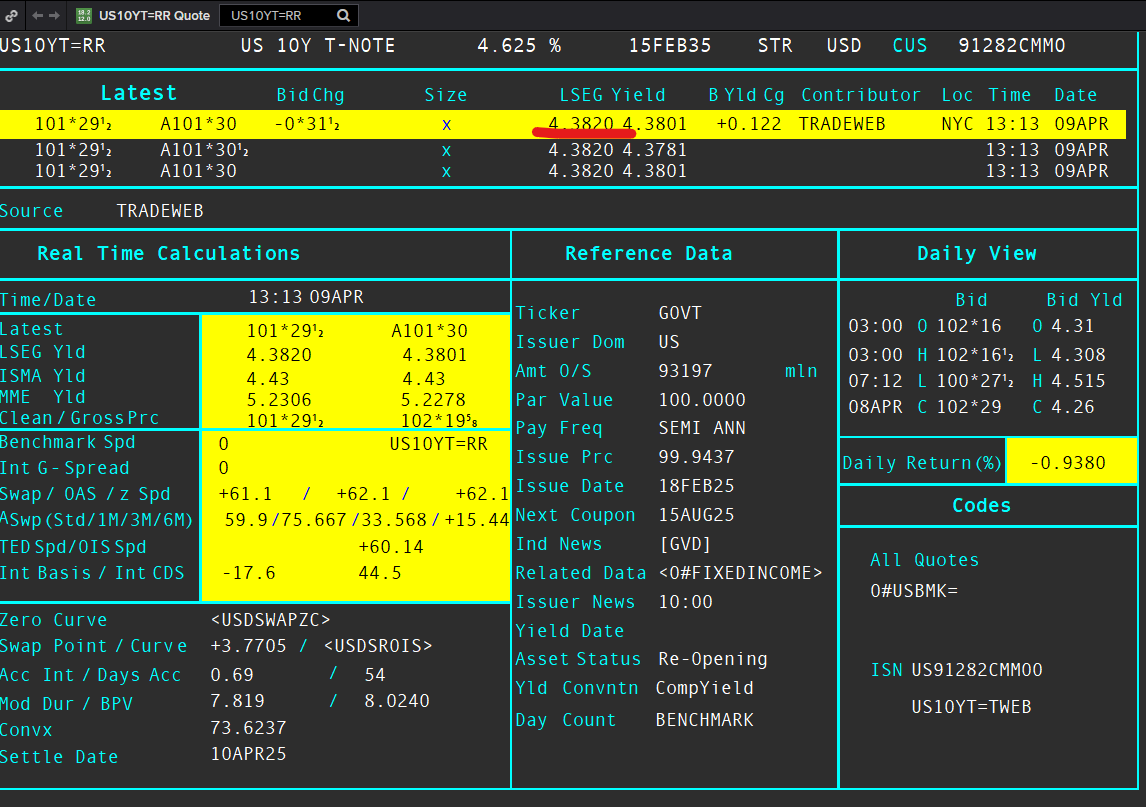This screenshot has width=1146, height=807.
Task: Go forward with the right arrow icon
Action: (55, 15)
